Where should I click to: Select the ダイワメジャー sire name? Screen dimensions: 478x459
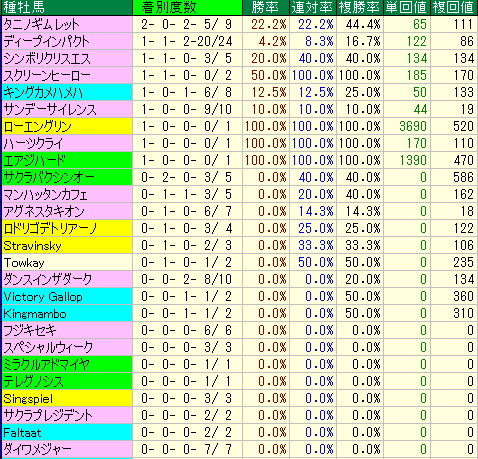click(x=37, y=449)
